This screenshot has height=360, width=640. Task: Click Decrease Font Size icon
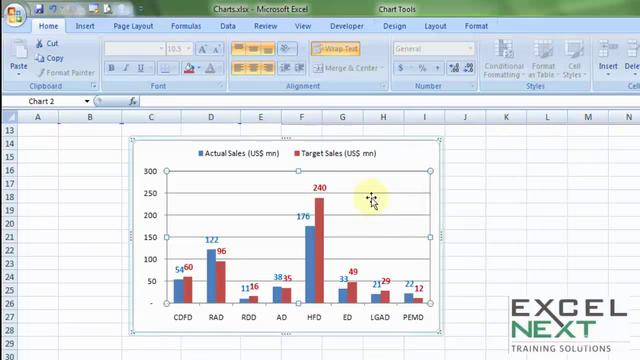point(216,49)
